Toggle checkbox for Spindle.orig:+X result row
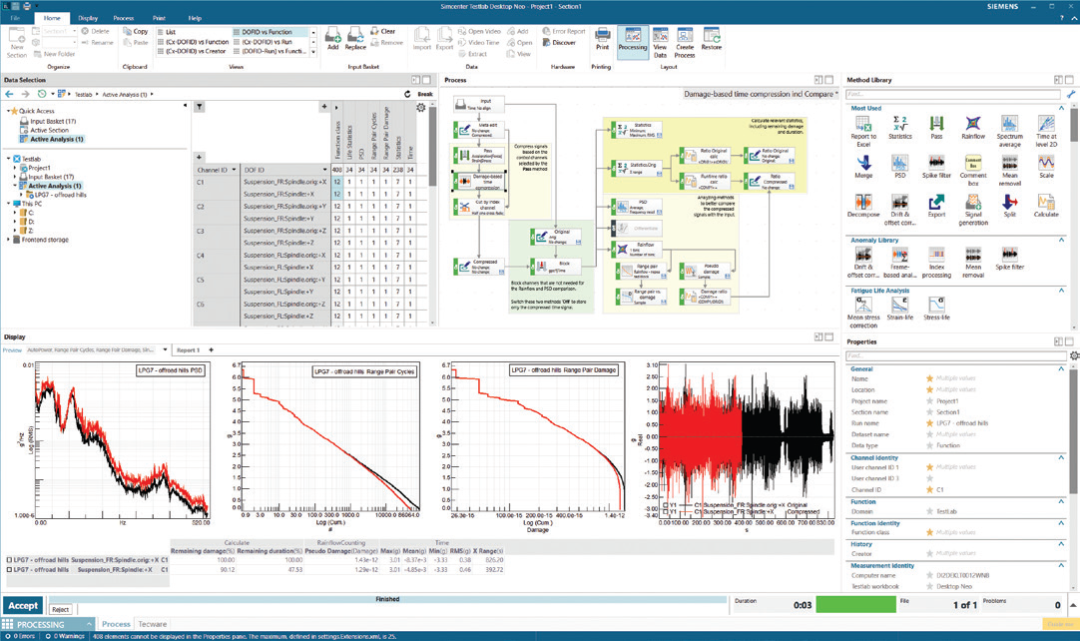This screenshot has height=641, width=1080. click(x=9, y=560)
